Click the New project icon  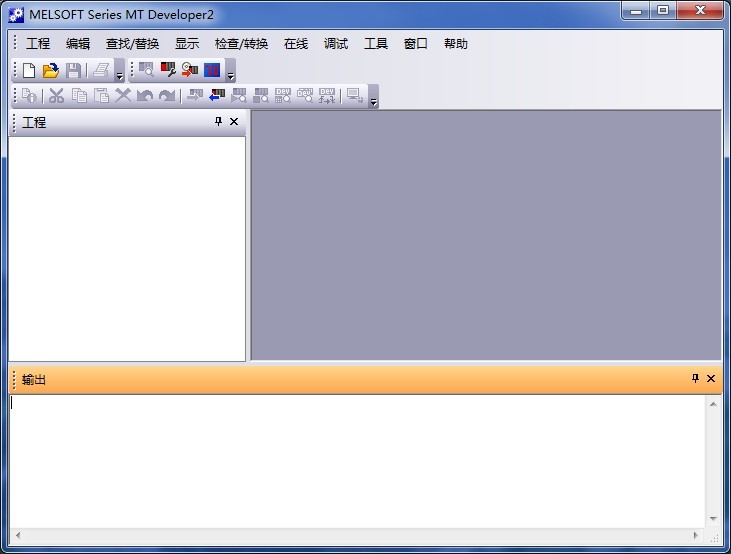[29, 71]
